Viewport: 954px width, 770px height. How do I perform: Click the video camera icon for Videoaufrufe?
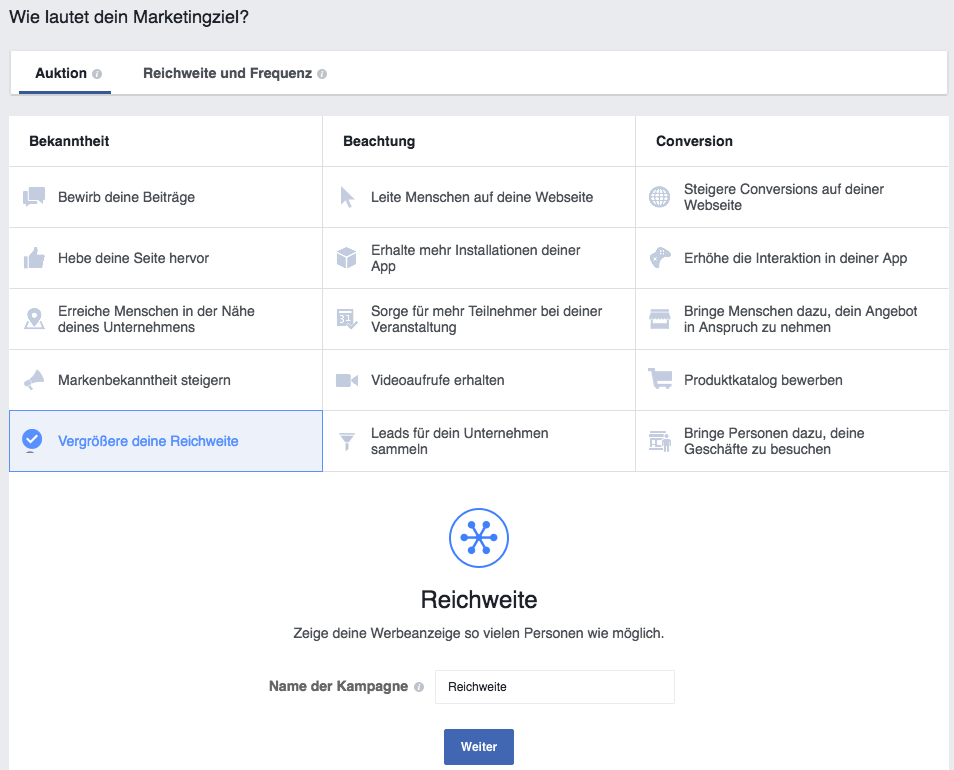point(347,380)
